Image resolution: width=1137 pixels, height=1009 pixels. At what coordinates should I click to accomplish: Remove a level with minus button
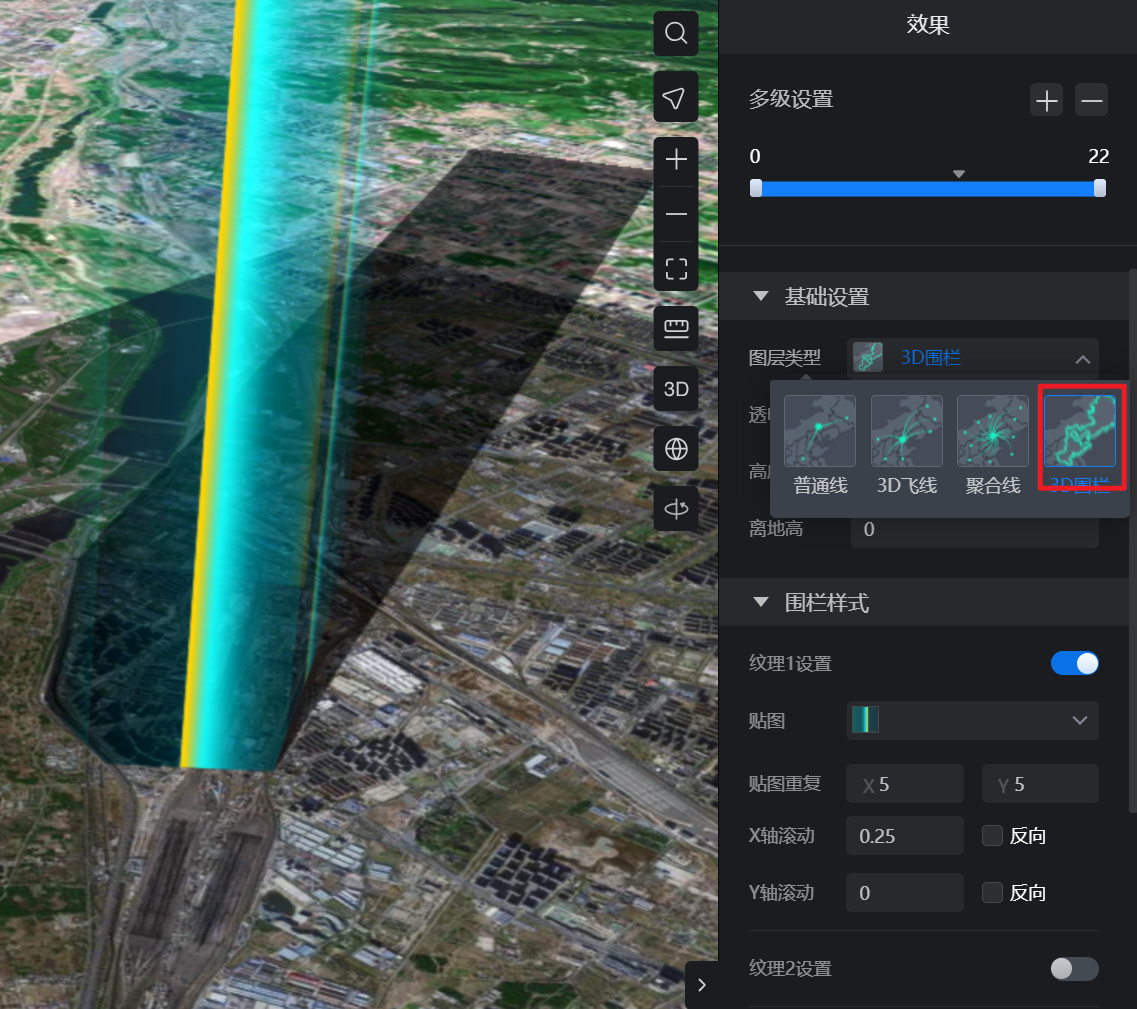point(1091,101)
